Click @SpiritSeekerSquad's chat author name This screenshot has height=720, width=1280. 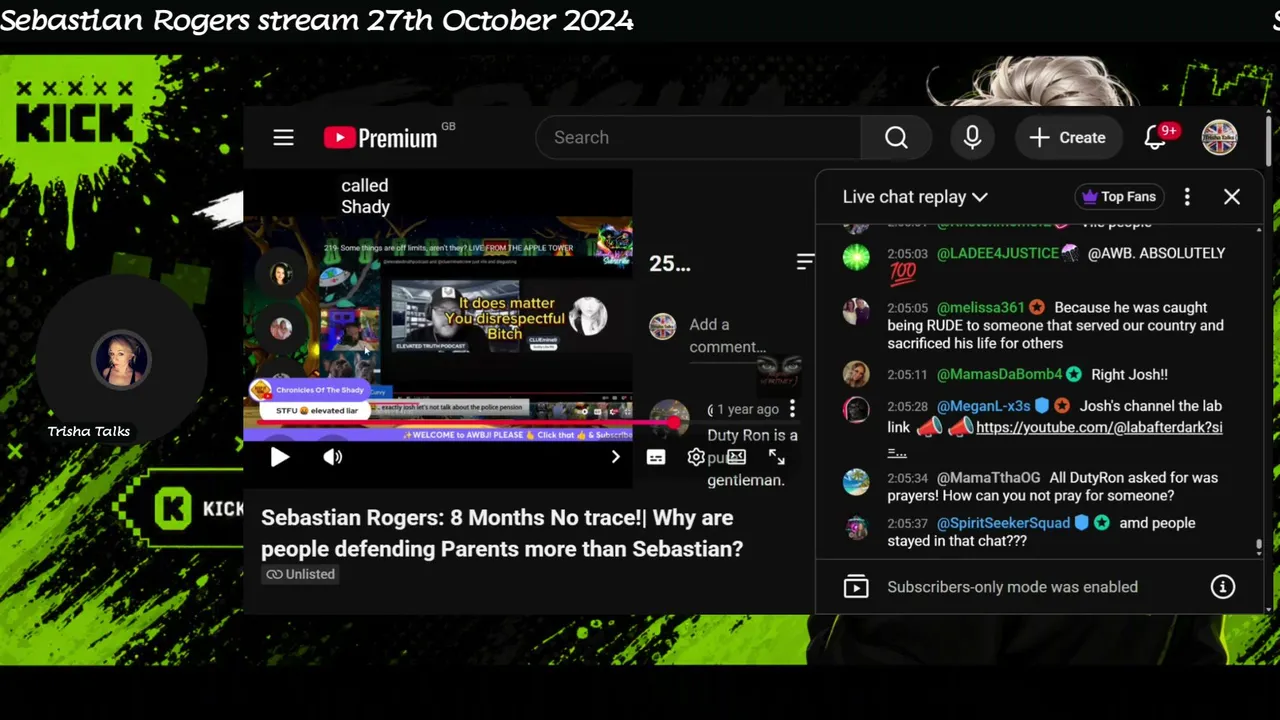click(x=1004, y=523)
